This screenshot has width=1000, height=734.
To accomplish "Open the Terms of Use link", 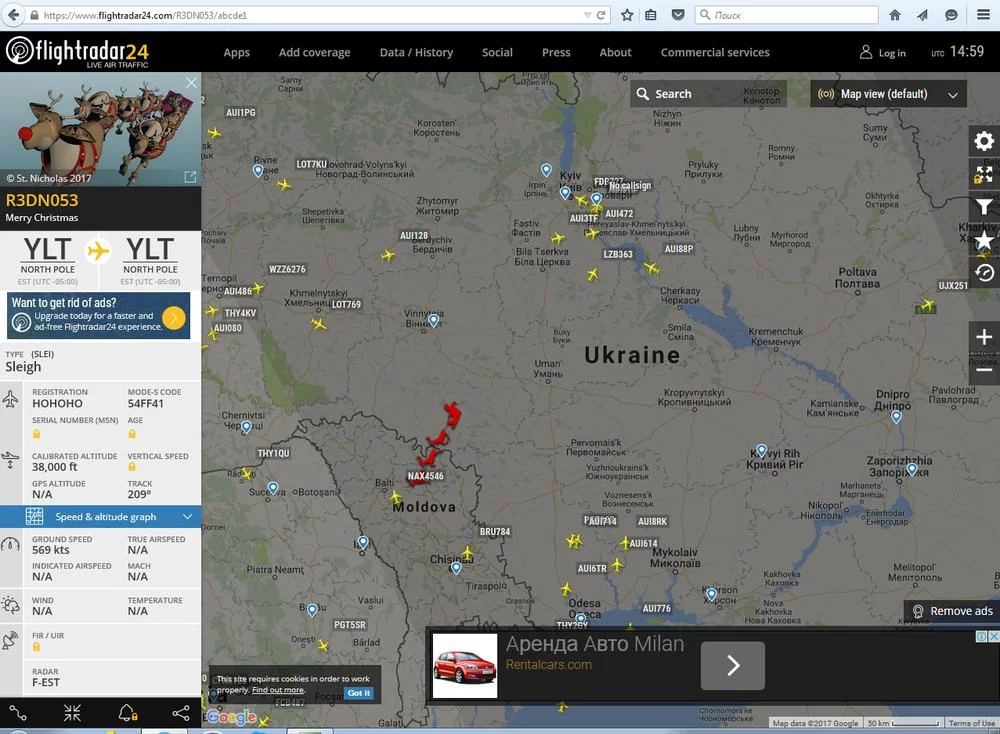I will [x=971, y=723].
